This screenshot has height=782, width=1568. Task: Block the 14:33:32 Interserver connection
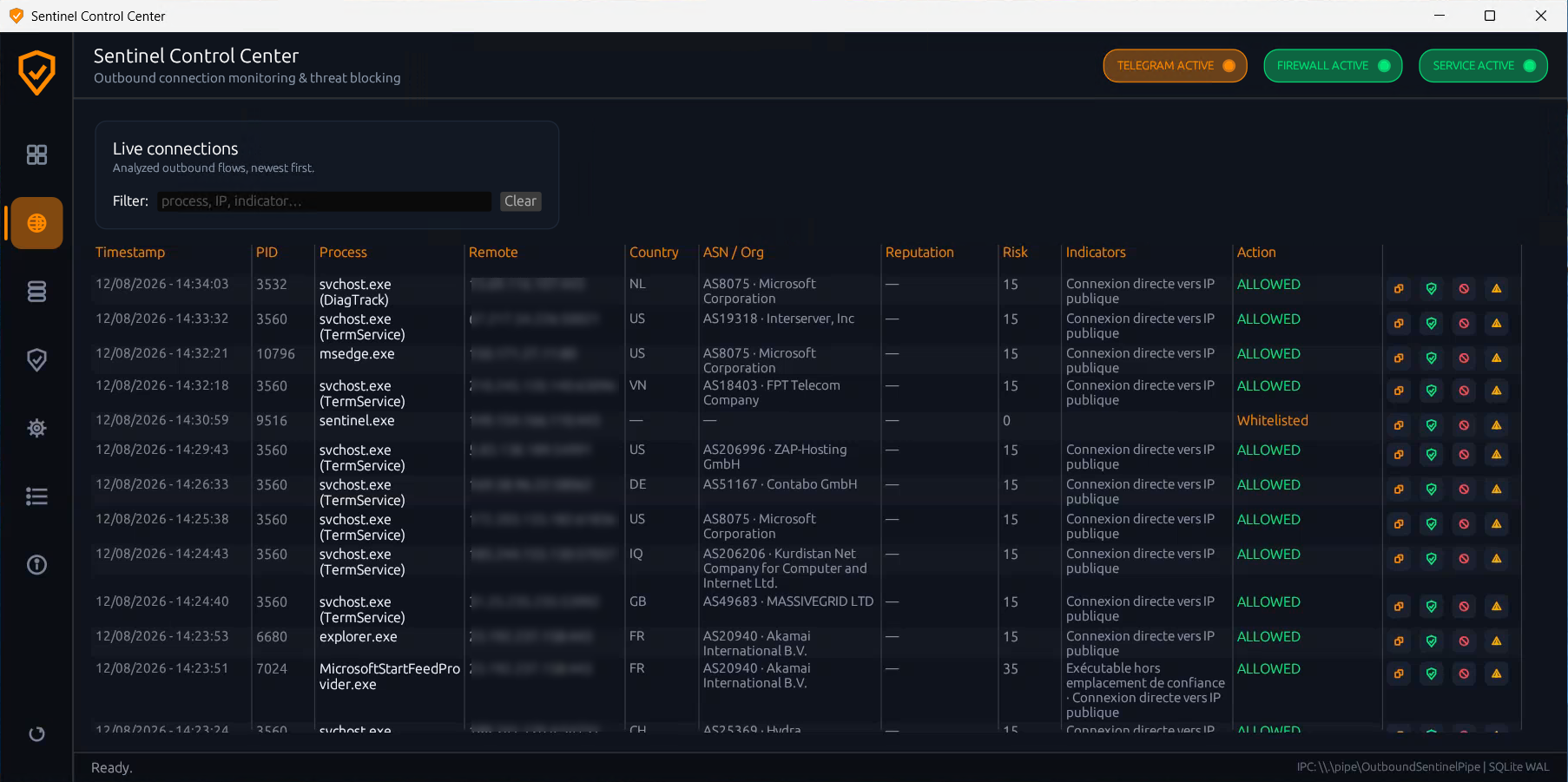tap(1464, 324)
